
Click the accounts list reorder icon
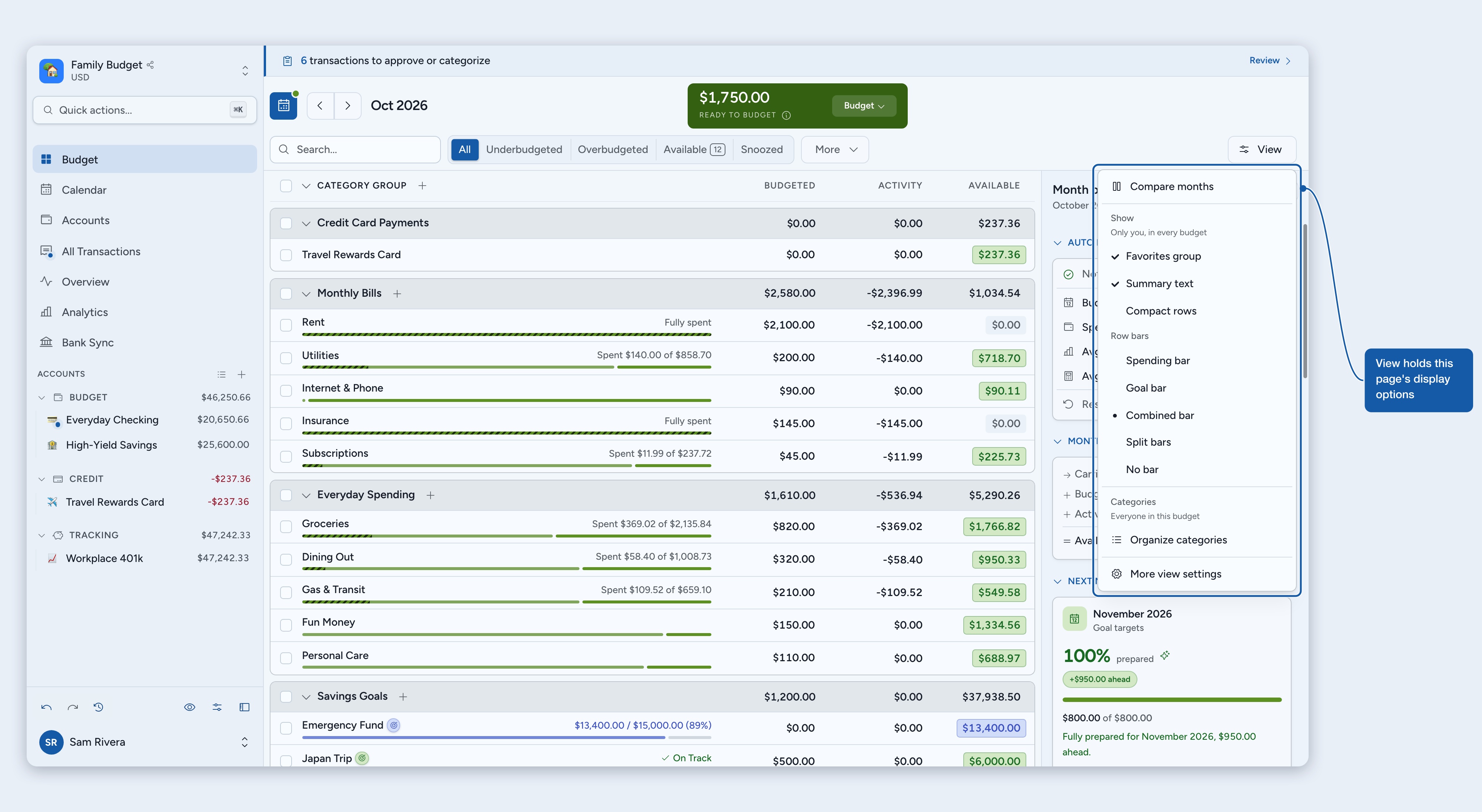222,375
